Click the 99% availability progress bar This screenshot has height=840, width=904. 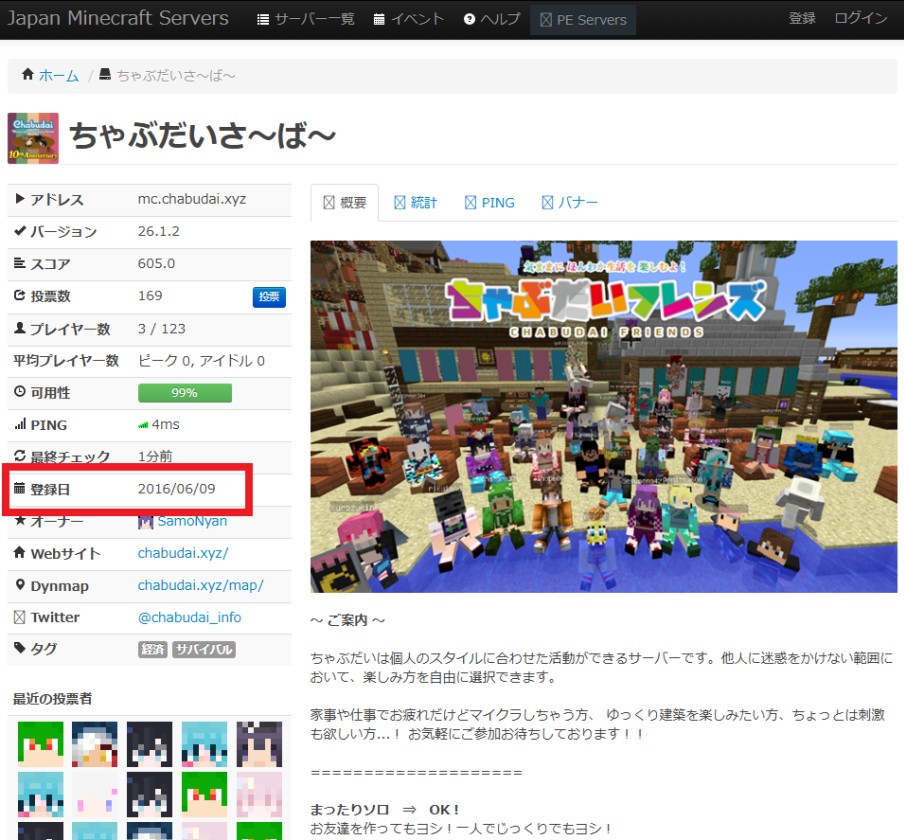pyautogui.click(x=185, y=393)
